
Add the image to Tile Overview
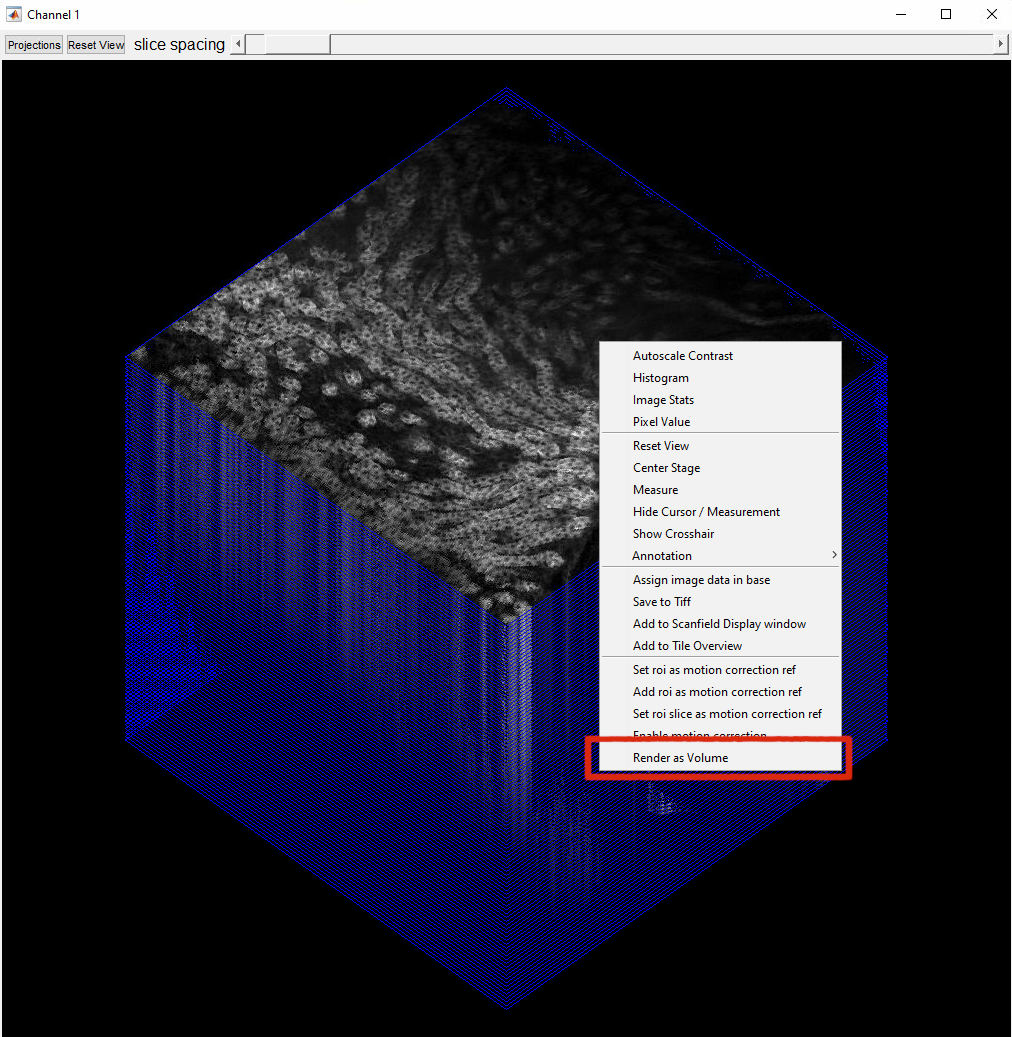click(688, 645)
